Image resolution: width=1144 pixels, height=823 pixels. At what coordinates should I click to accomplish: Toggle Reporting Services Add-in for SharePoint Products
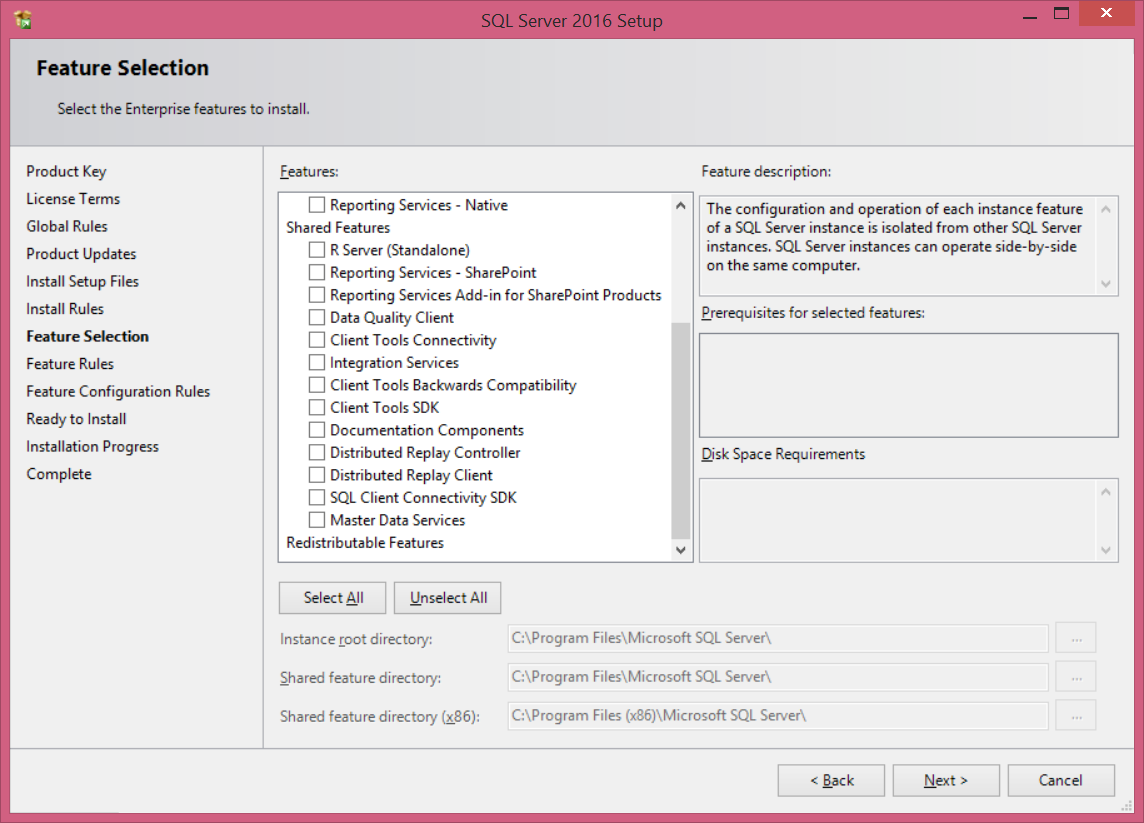pyautogui.click(x=317, y=295)
